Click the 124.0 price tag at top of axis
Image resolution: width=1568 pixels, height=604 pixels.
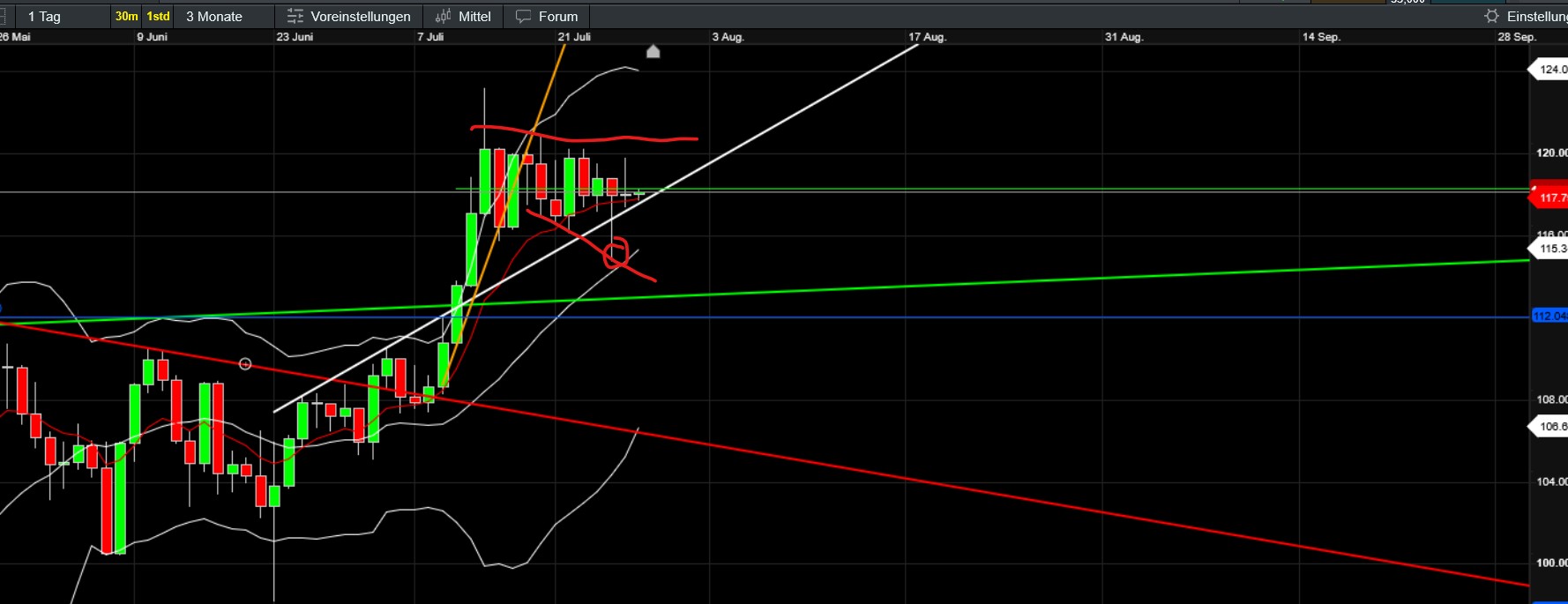point(1549,70)
